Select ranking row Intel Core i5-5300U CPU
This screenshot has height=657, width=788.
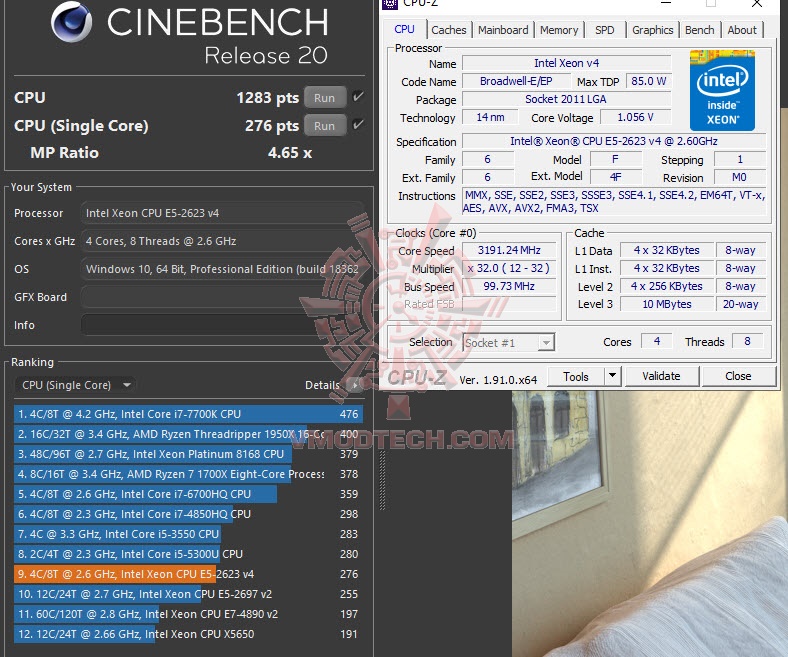tap(188, 554)
